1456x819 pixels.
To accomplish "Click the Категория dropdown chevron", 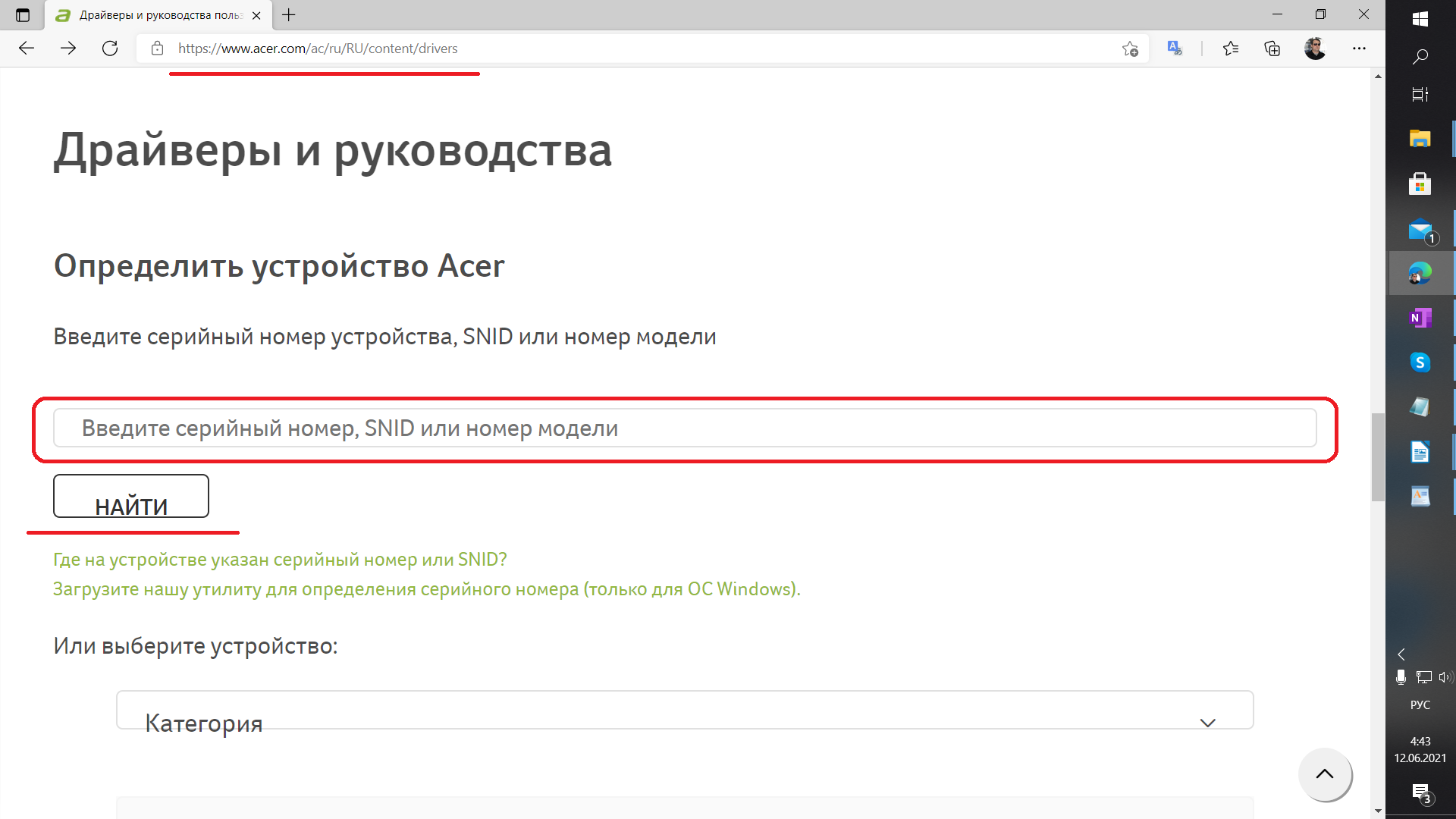I will (x=1208, y=723).
